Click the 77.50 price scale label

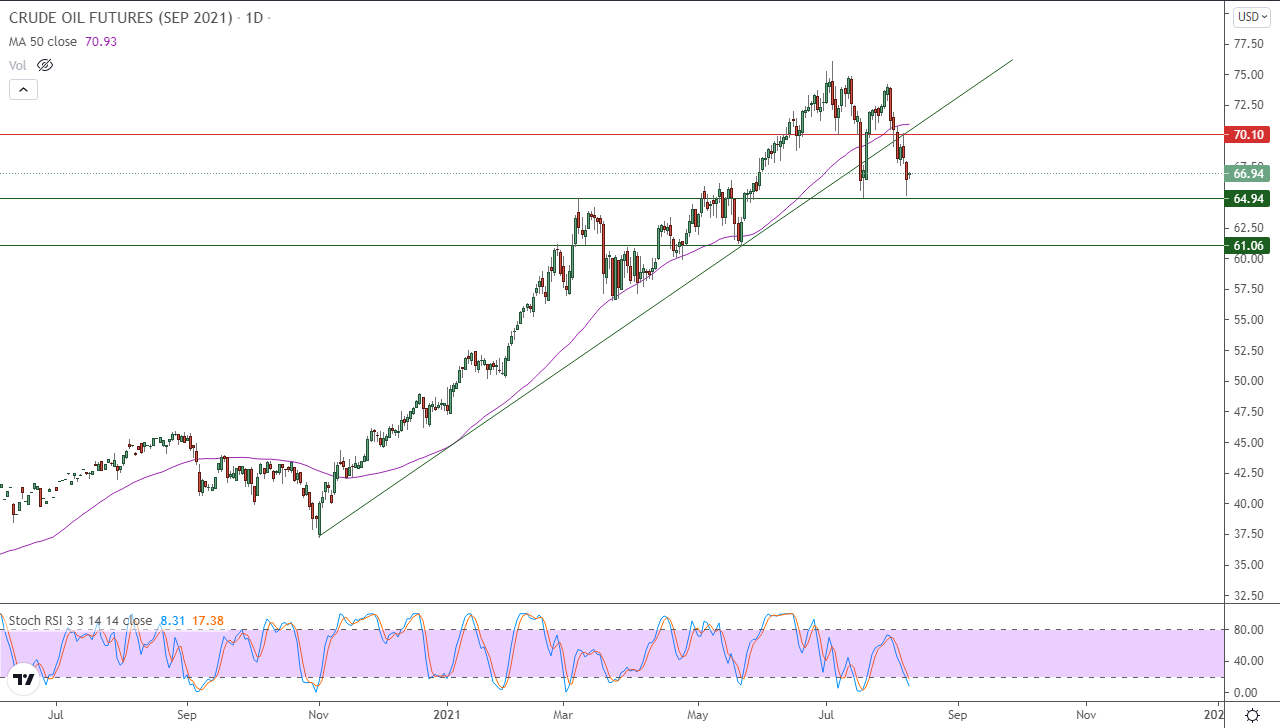pos(1248,44)
